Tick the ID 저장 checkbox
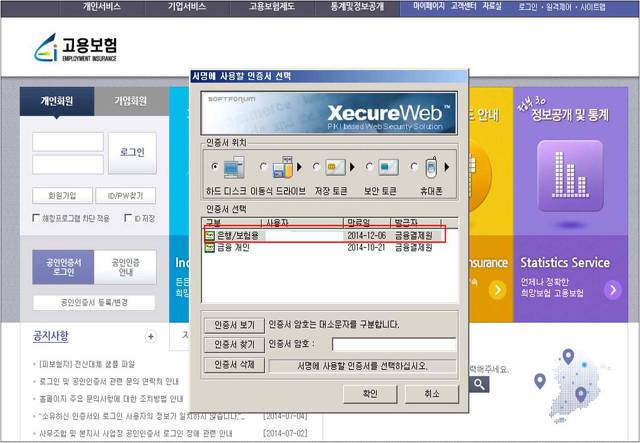Viewport: 640px width, 443px height. click(x=128, y=218)
